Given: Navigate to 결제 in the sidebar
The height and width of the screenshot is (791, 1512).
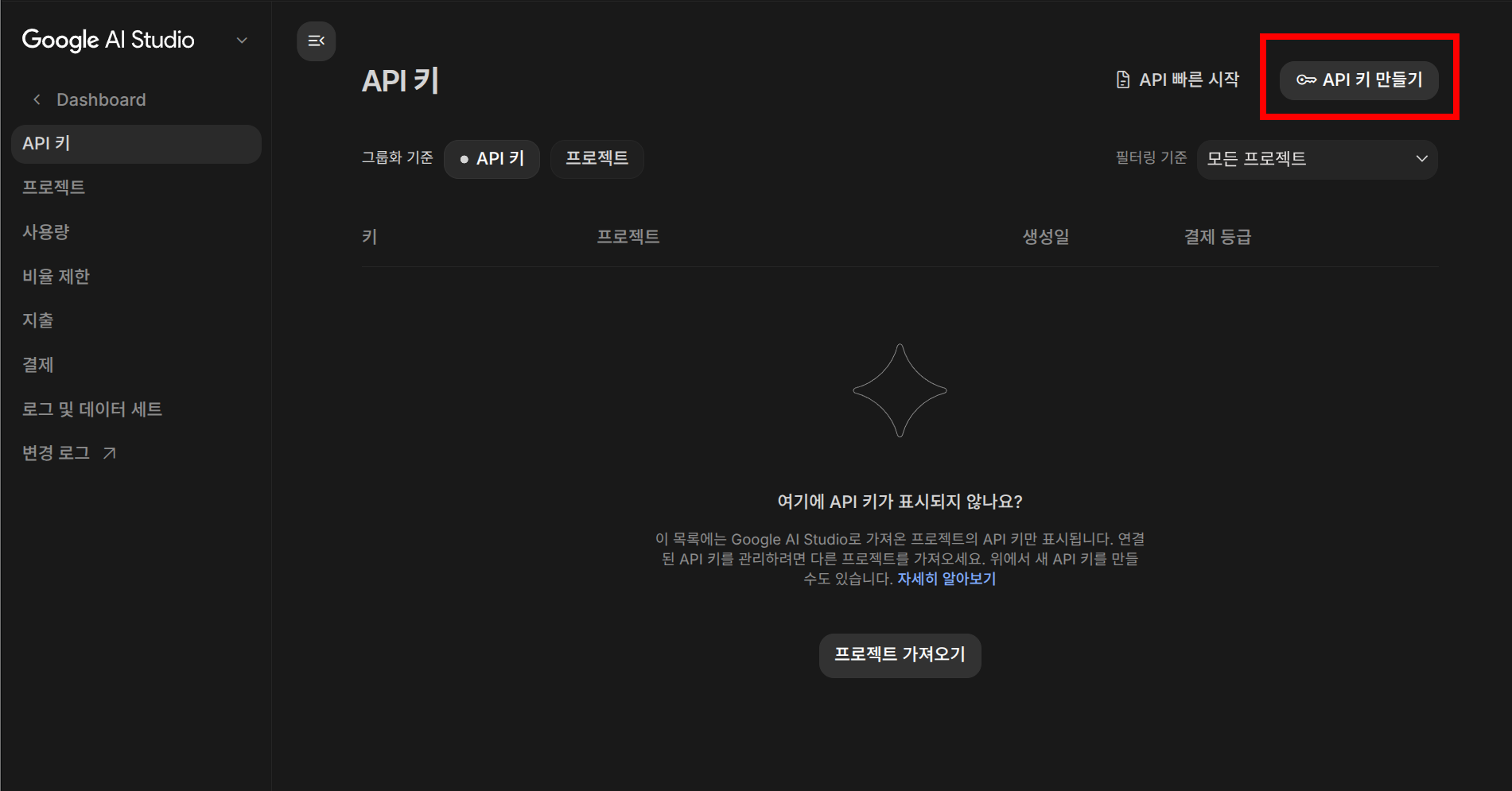Looking at the screenshot, I should click(x=38, y=365).
